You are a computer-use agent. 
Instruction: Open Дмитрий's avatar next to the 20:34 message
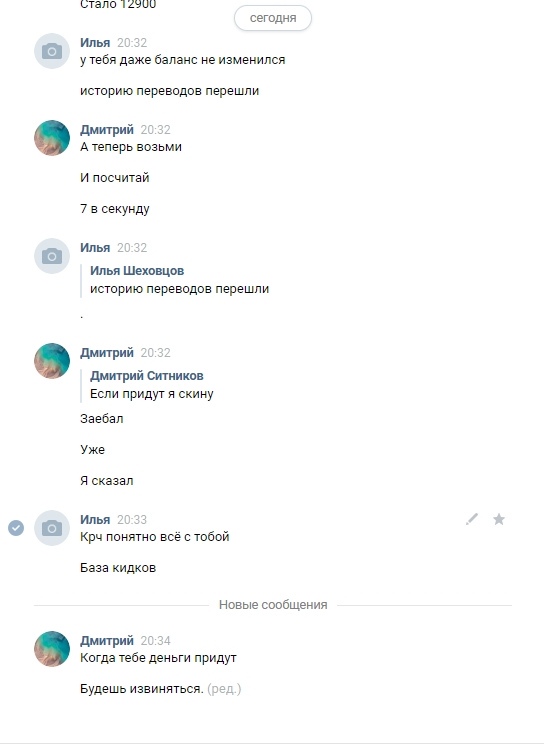[52, 649]
